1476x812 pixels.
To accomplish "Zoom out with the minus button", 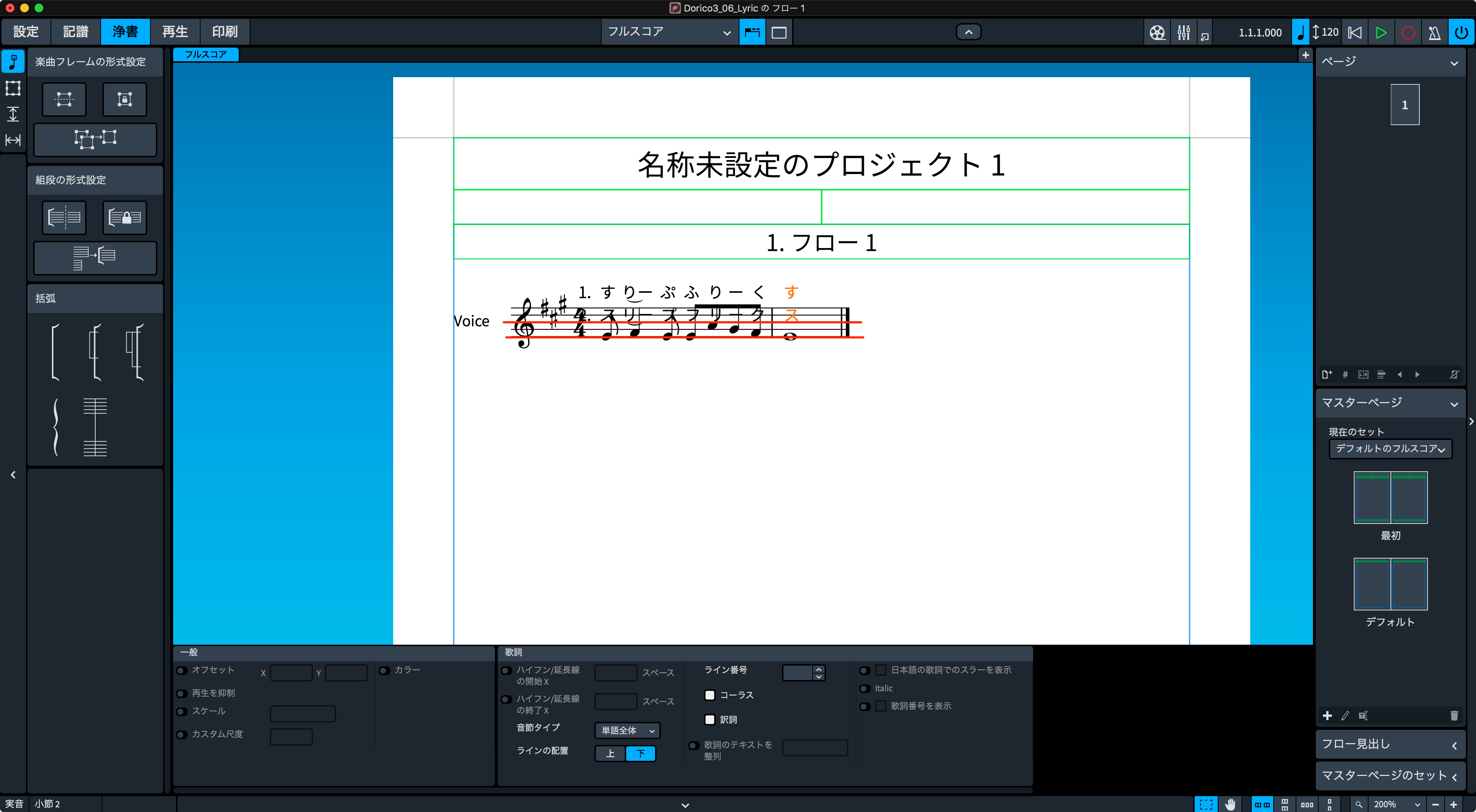I will [x=1435, y=804].
